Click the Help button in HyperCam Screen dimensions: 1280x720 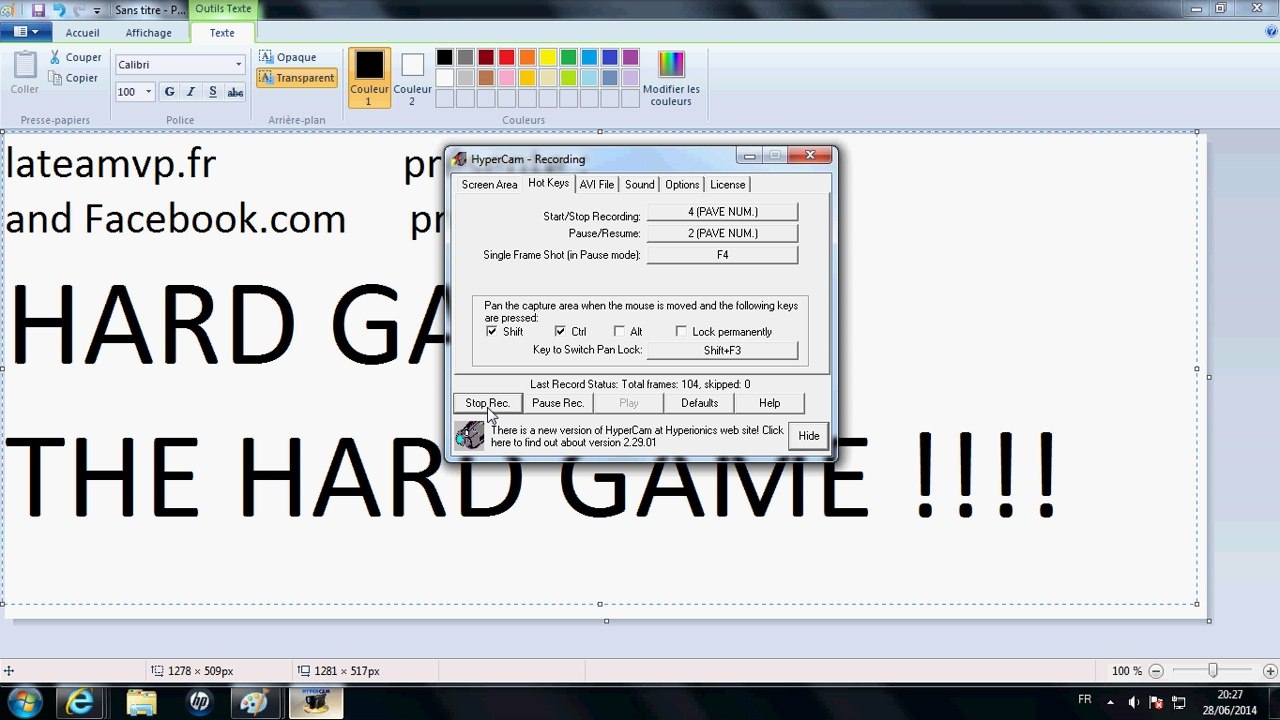click(x=769, y=403)
